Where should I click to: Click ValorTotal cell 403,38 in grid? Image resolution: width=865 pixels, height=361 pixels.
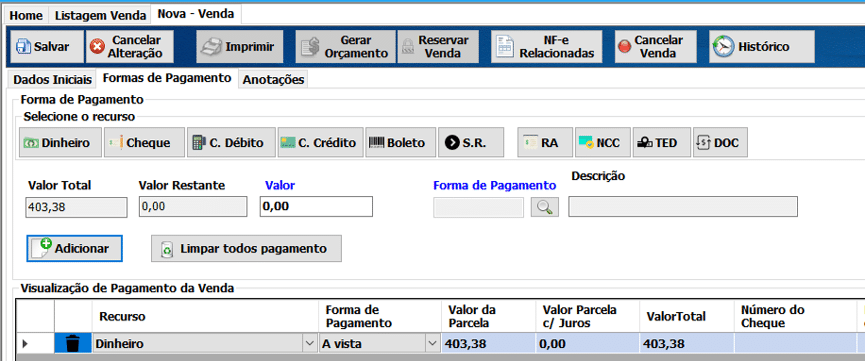pyautogui.click(x=687, y=344)
